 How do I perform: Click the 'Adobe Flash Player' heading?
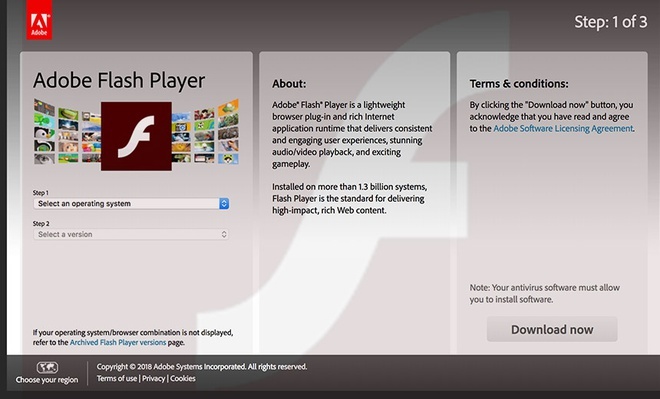(x=119, y=80)
